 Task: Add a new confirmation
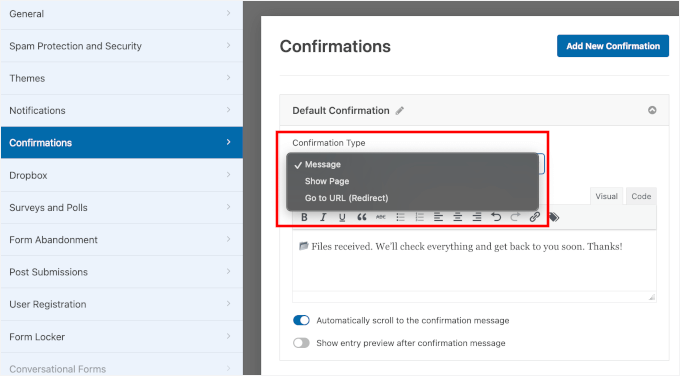(x=613, y=46)
